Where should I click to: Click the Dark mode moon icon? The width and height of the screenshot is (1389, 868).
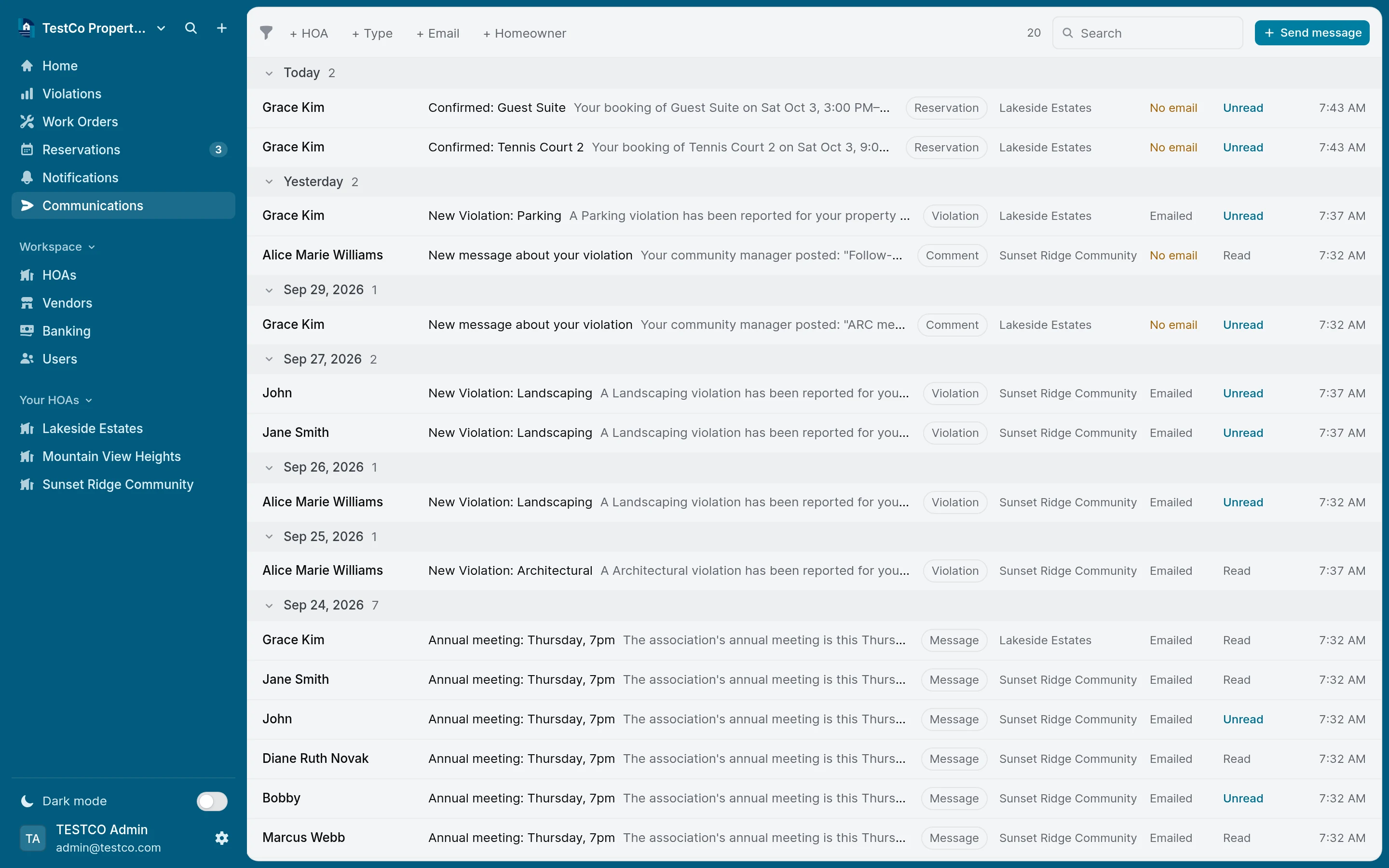click(x=27, y=801)
